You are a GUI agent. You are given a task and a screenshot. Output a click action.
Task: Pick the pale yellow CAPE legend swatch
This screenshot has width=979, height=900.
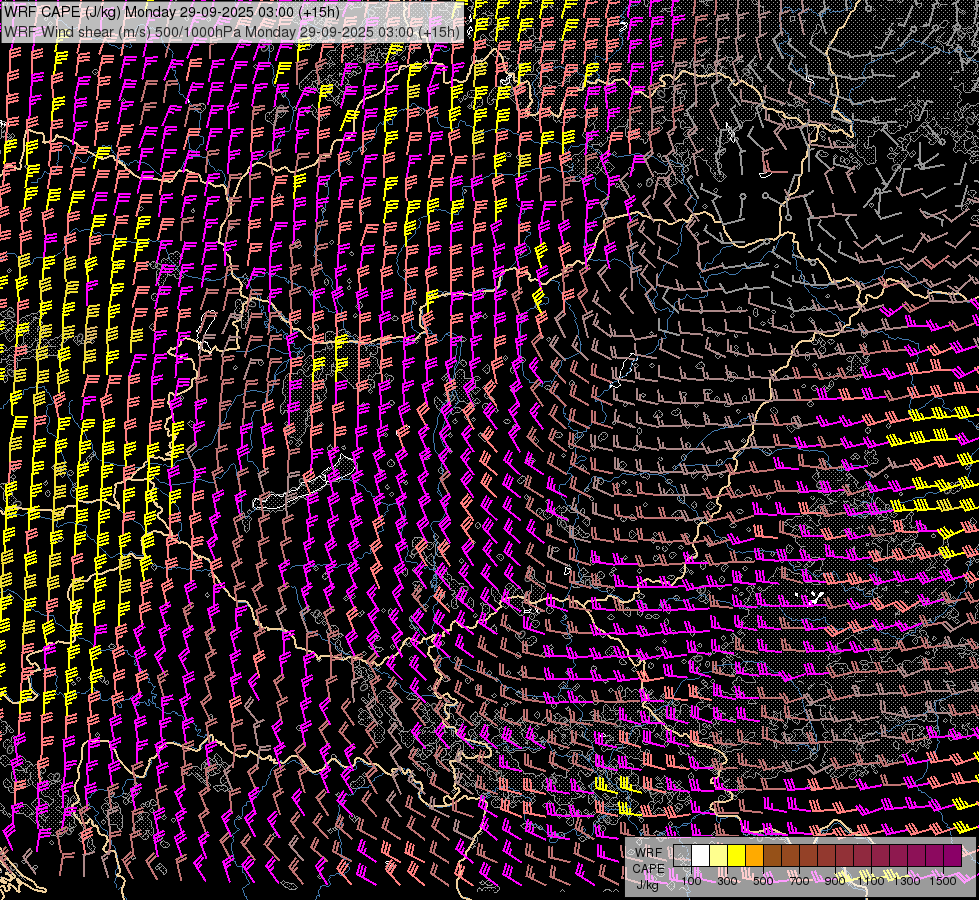pos(718,856)
